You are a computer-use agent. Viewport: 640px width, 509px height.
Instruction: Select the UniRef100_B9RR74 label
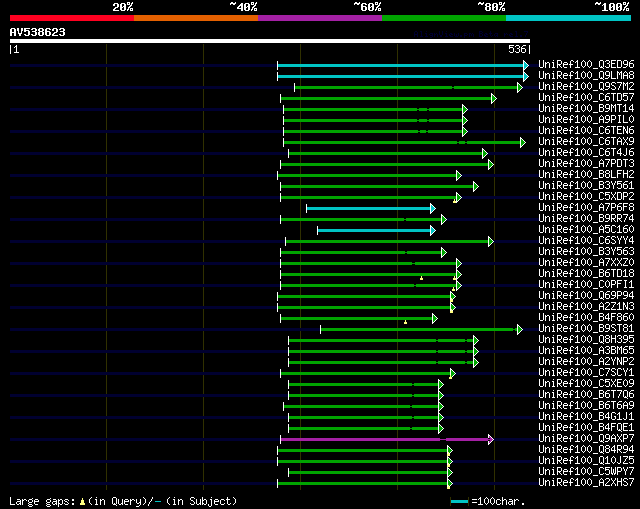coord(586,219)
